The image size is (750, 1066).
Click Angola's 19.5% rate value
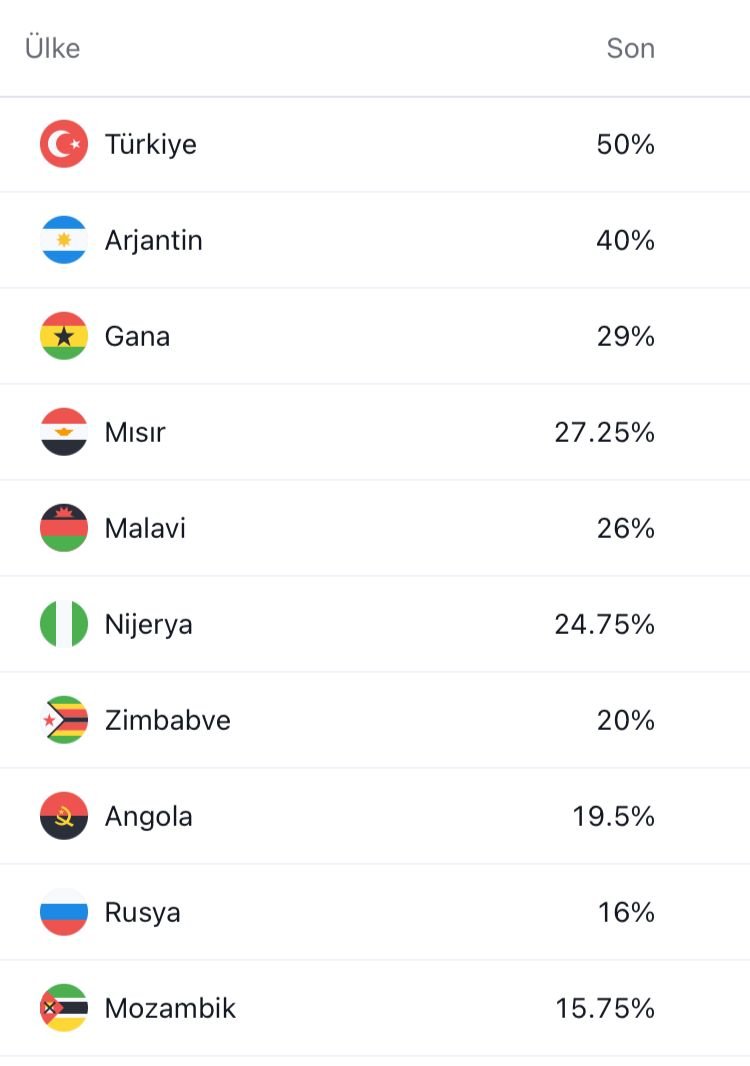pos(613,816)
